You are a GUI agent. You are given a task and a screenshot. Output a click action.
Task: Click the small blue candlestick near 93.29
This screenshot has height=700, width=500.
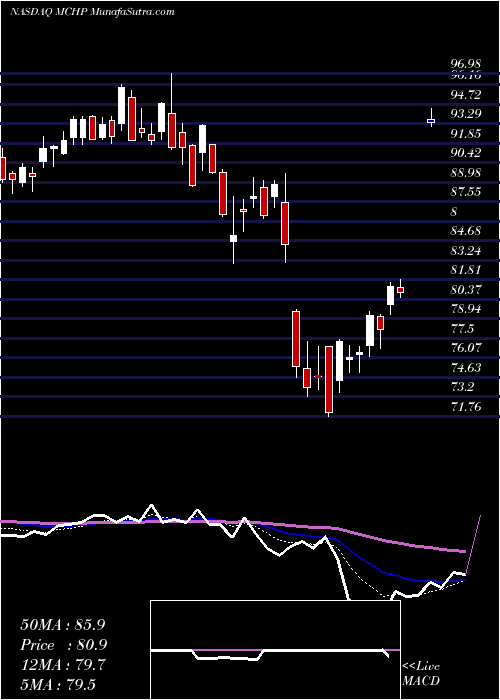click(x=431, y=121)
